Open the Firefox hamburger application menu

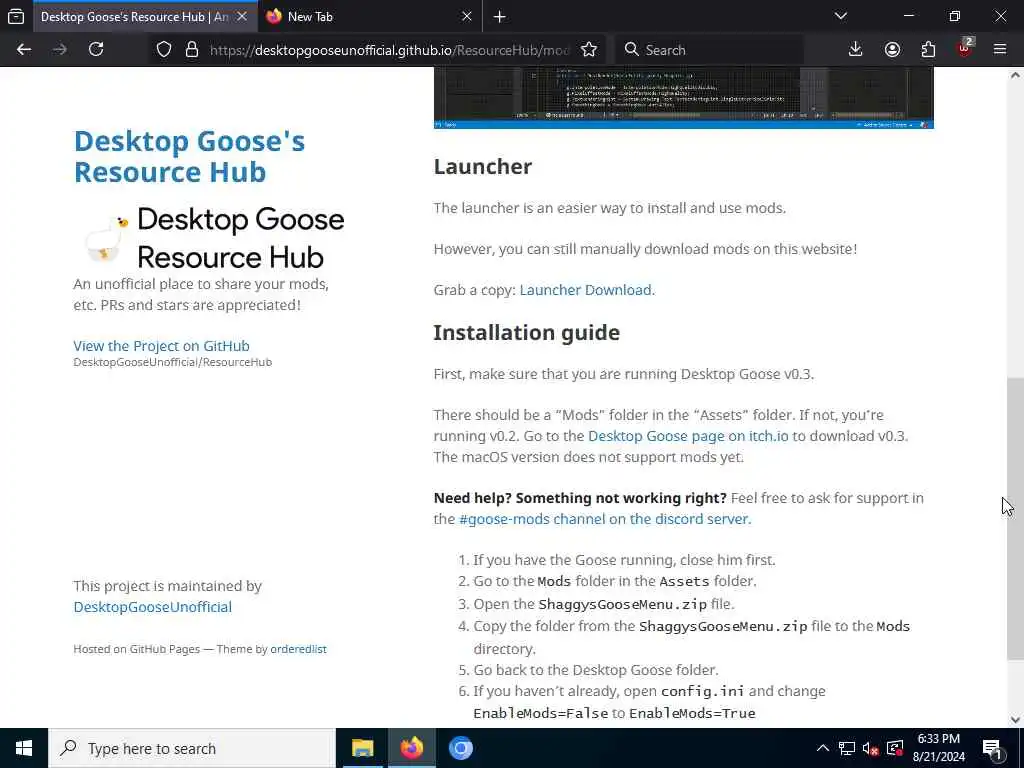[1000, 50]
